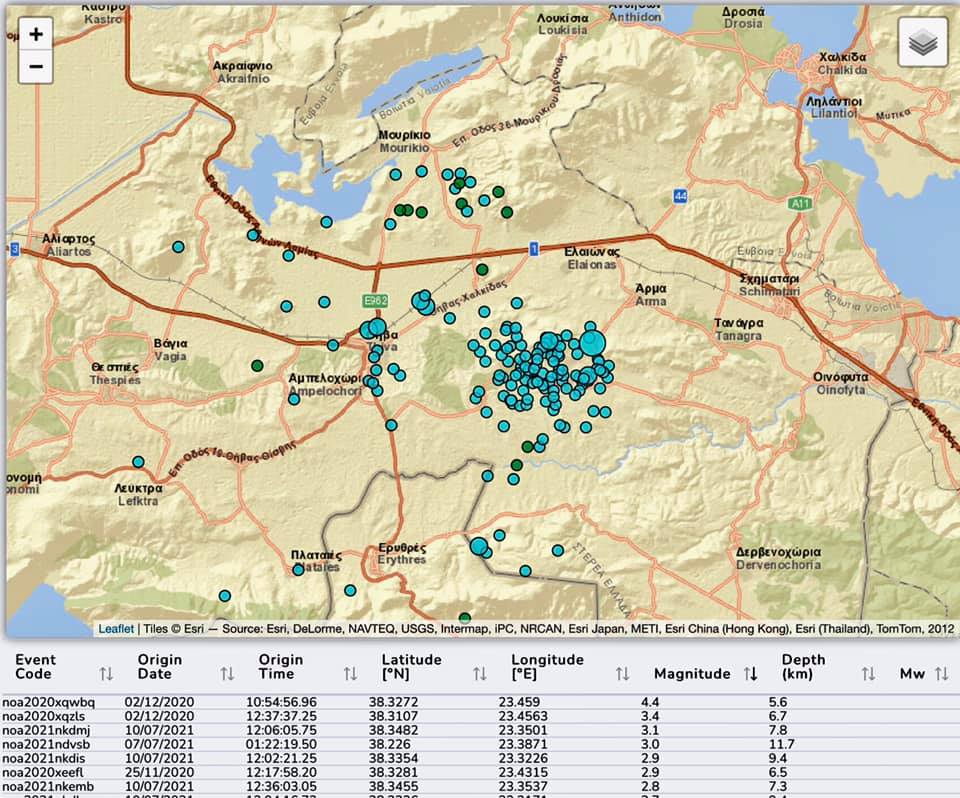Open the Leaflet attribution link
This screenshot has height=798, width=960.
[118, 629]
